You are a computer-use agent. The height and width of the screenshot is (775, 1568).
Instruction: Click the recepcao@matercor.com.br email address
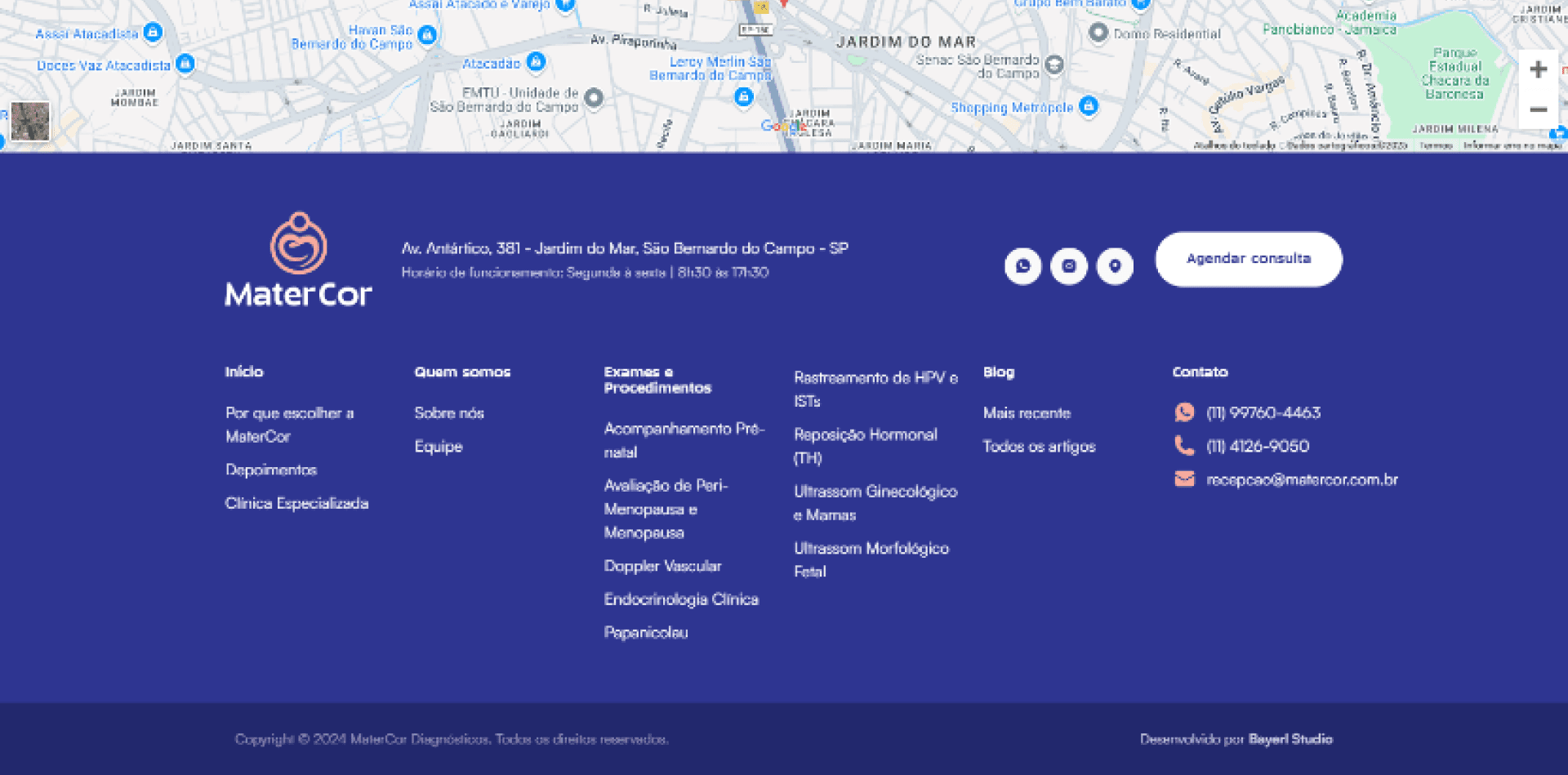1302,480
